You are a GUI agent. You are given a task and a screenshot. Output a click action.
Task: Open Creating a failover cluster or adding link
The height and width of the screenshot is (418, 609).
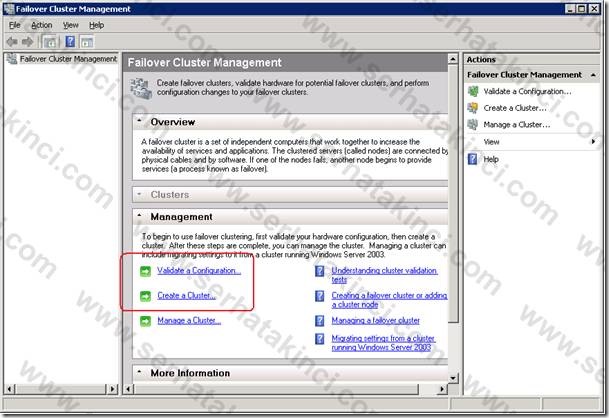pos(390,300)
